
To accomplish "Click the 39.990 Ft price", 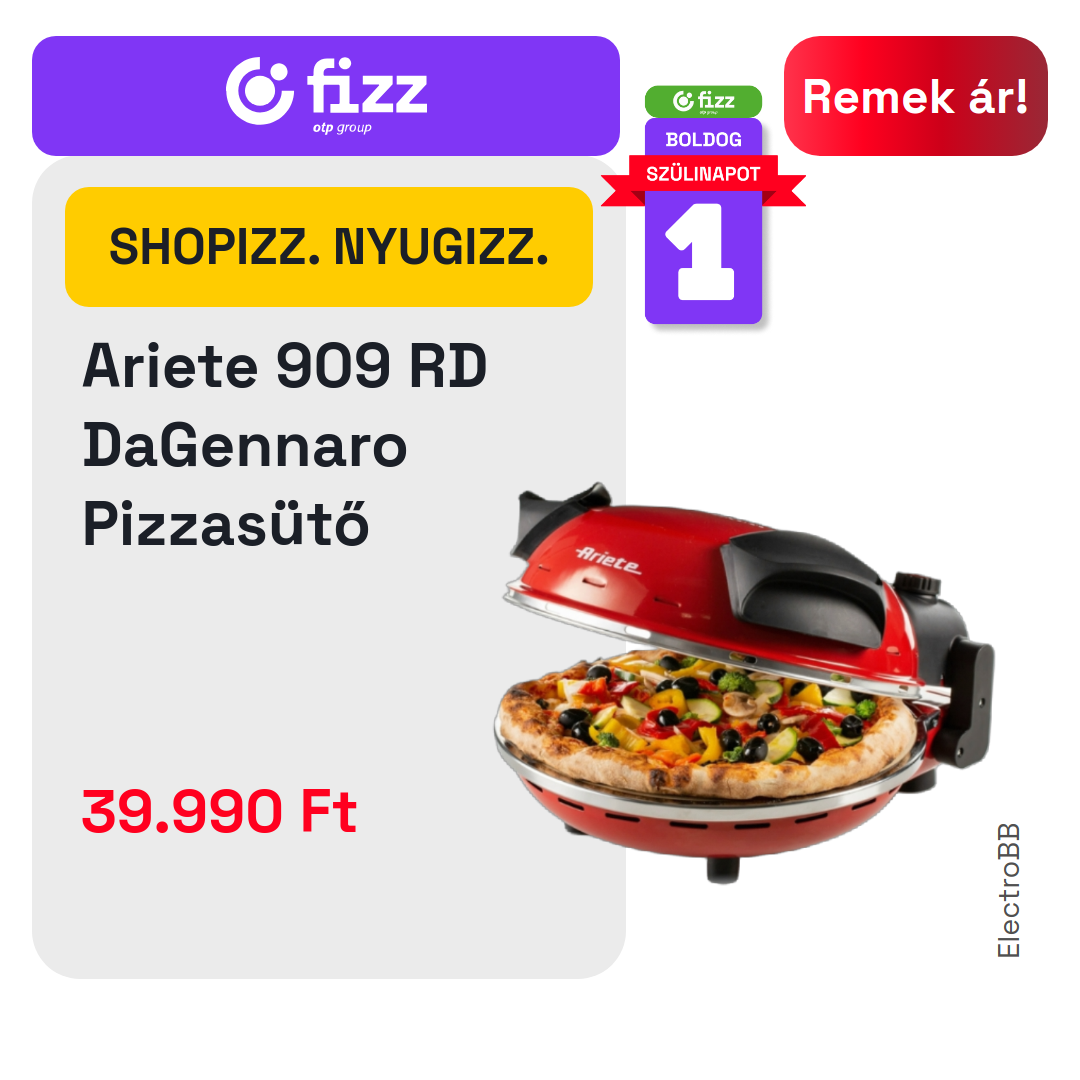I will [219, 811].
